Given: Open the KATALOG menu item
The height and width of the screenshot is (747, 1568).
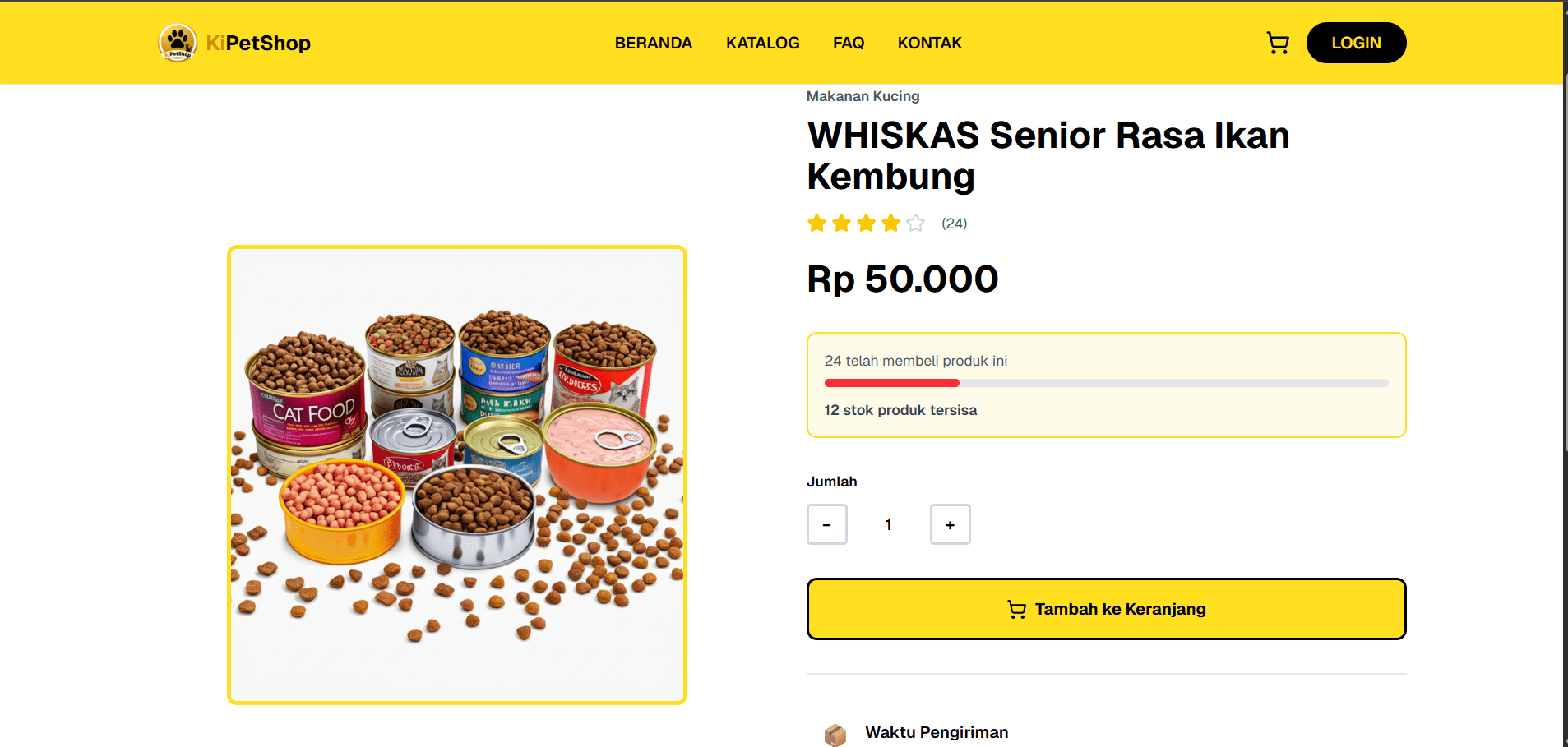Looking at the screenshot, I should coord(763,43).
